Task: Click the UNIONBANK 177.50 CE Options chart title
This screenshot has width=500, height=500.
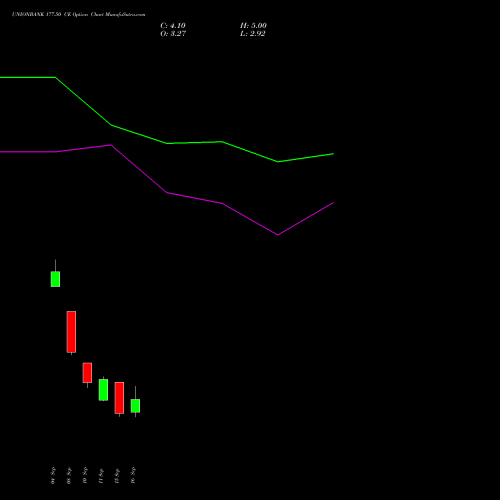Action: [78, 14]
